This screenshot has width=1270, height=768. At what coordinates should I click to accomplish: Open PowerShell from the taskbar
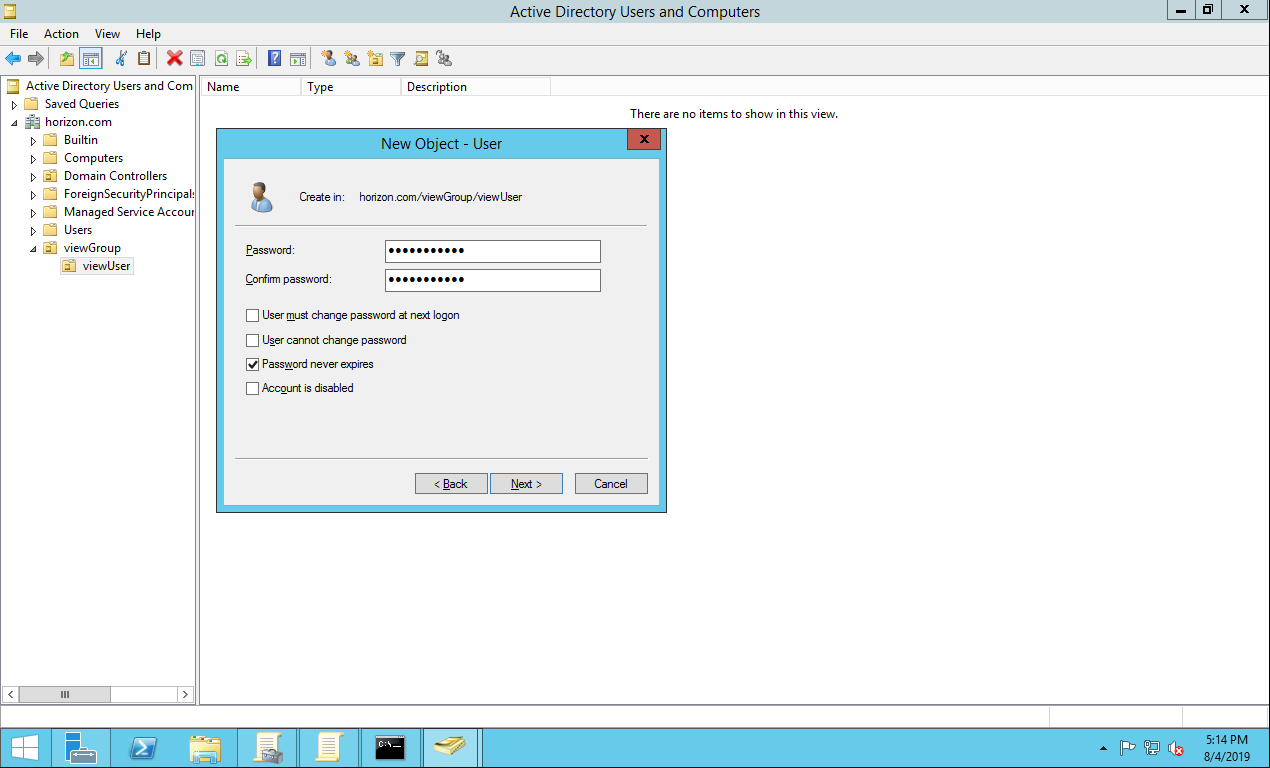[x=143, y=748]
